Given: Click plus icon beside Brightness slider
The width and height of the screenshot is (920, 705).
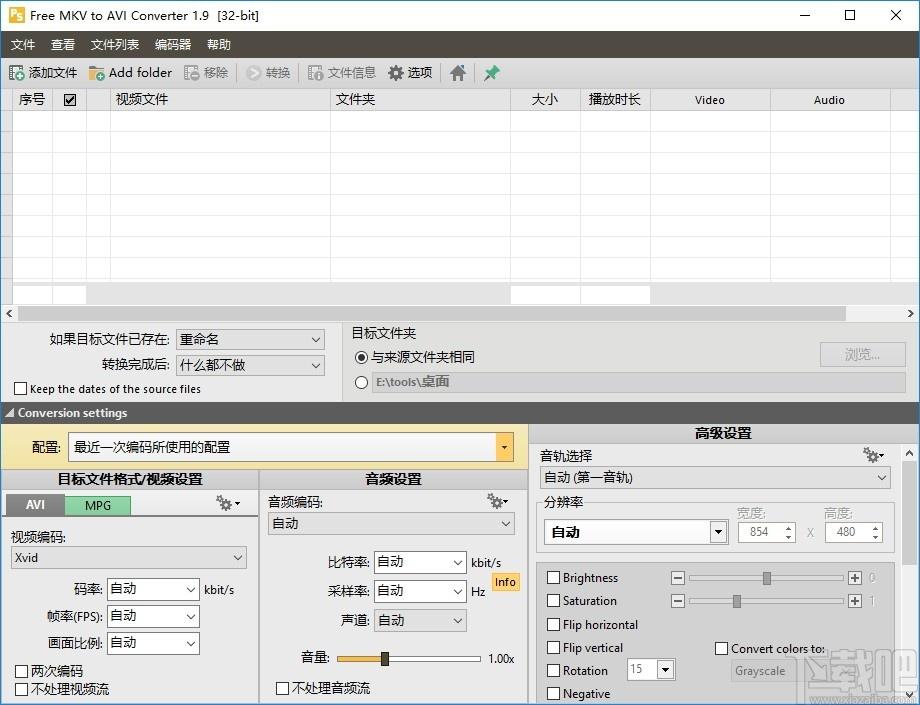Looking at the screenshot, I should tap(854, 578).
